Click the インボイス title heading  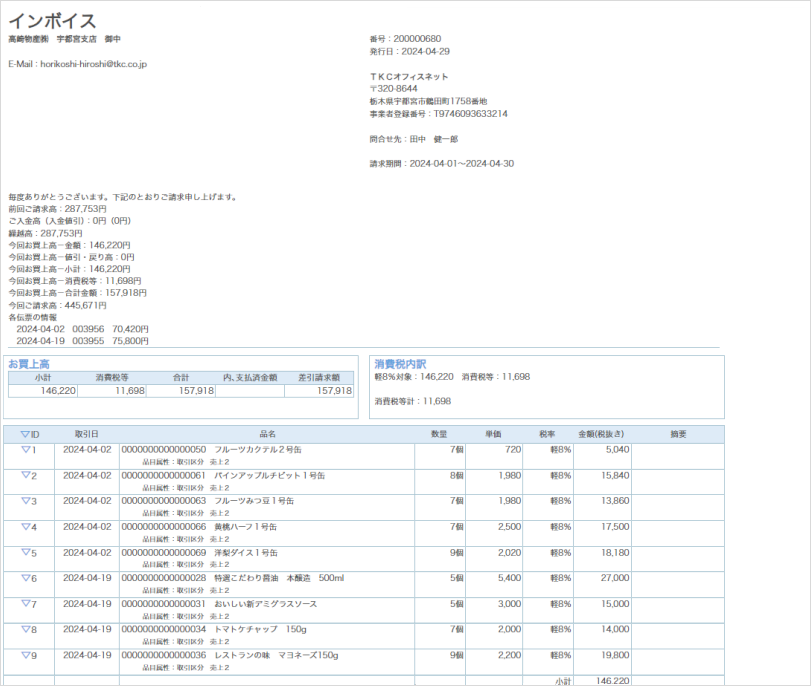pos(53,21)
